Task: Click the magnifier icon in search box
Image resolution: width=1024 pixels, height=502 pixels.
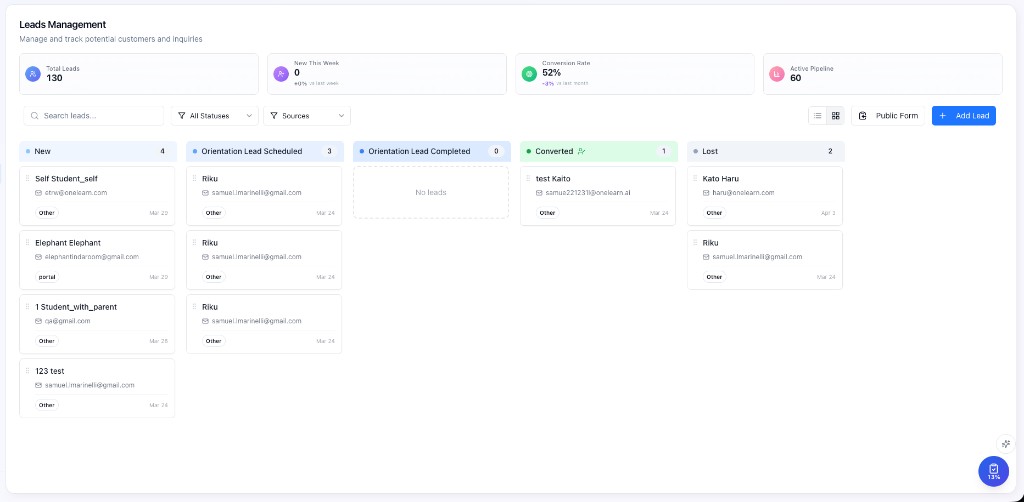Action: 35,116
